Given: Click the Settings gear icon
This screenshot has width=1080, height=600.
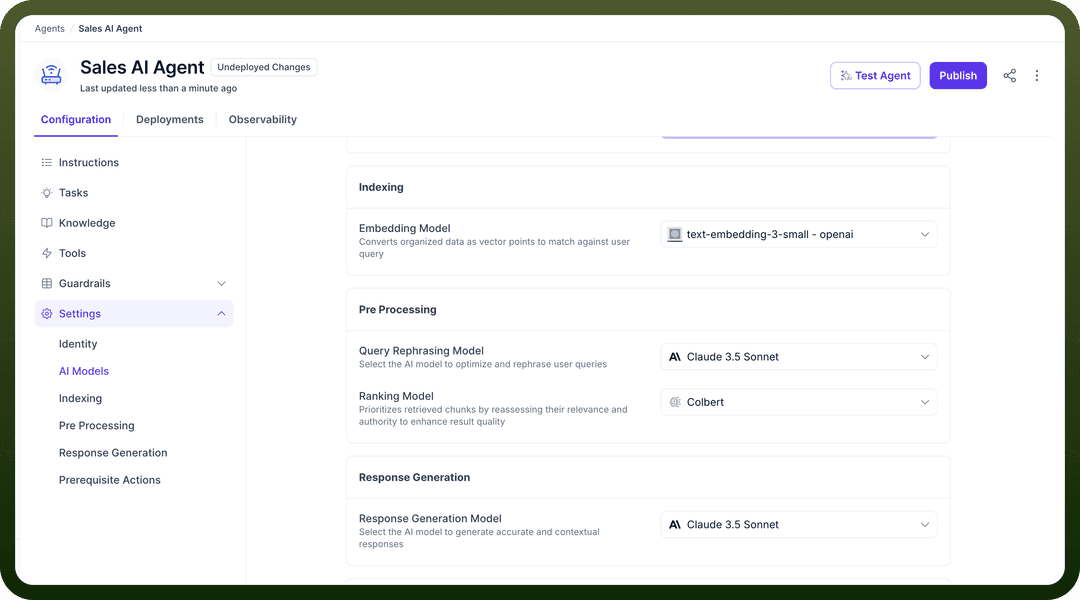Looking at the screenshot, I should 47,313.
